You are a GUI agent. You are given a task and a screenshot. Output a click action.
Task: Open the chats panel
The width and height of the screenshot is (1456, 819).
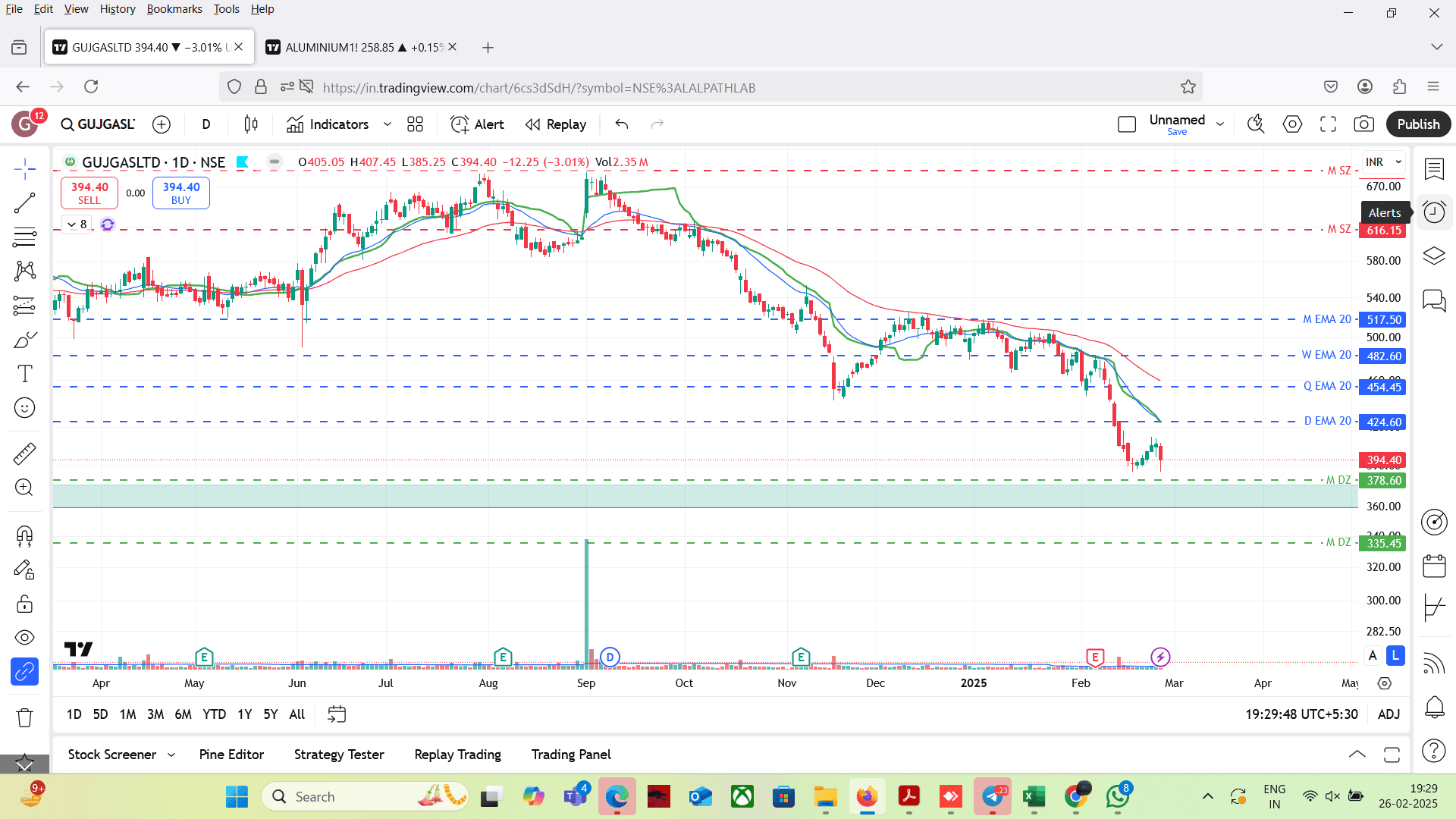1433,300
